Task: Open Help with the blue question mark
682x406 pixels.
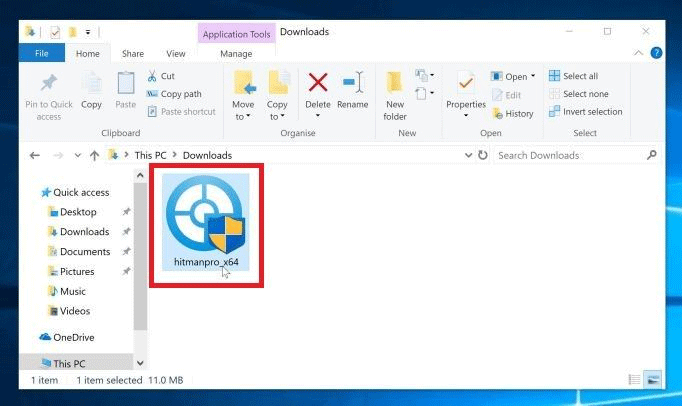Action: coord(656,53)
